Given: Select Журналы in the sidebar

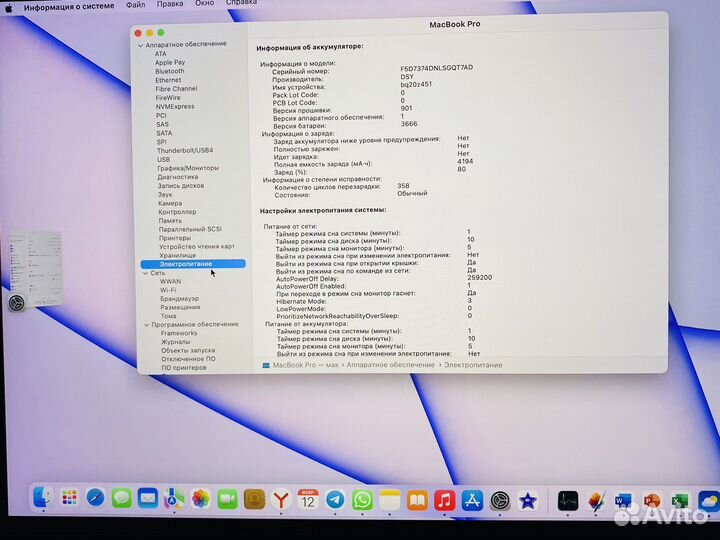Looking at the screenshot, I should click(x=175, y=342).
